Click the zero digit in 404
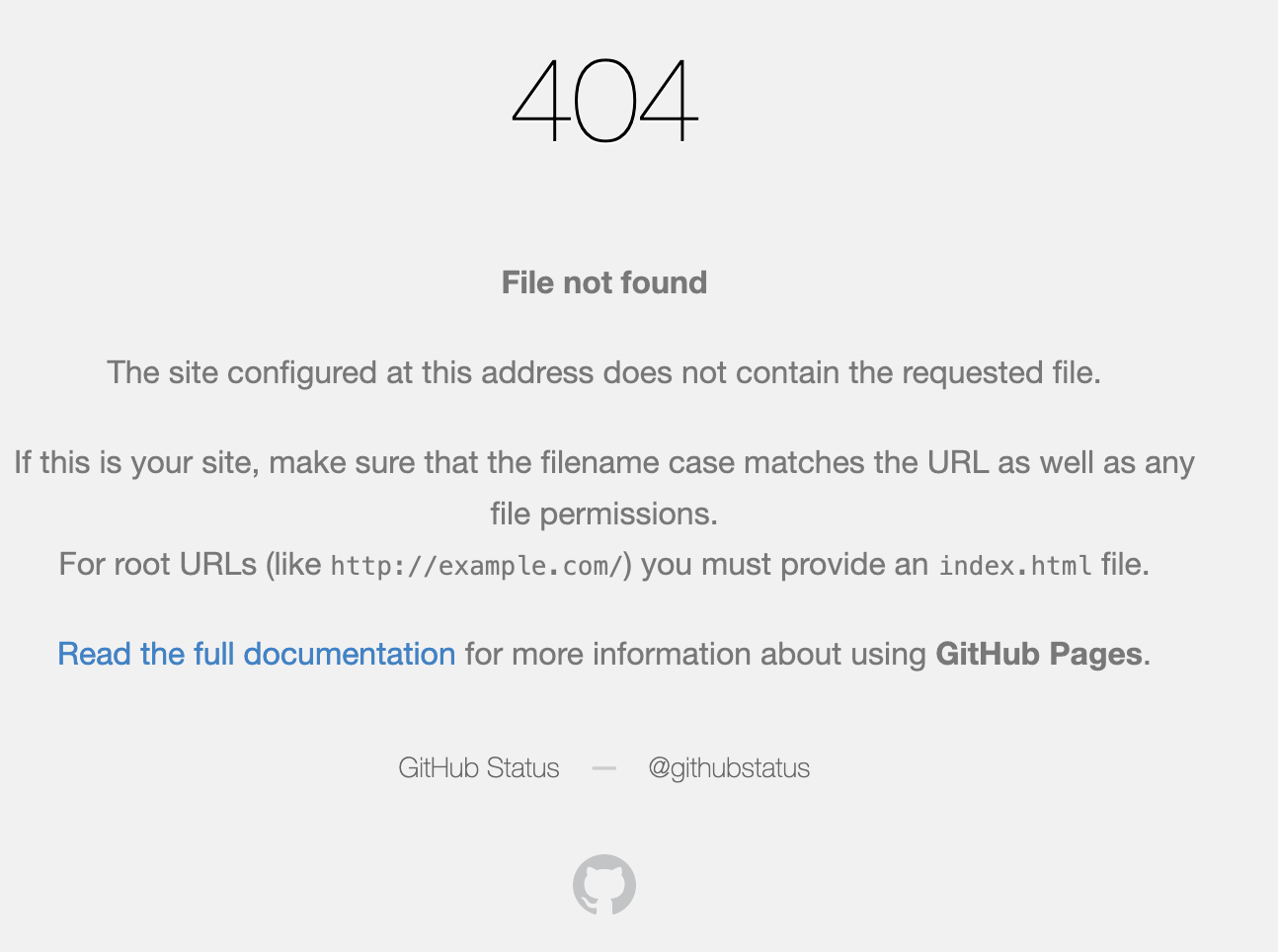1278x952 pixels. point(604,100)
